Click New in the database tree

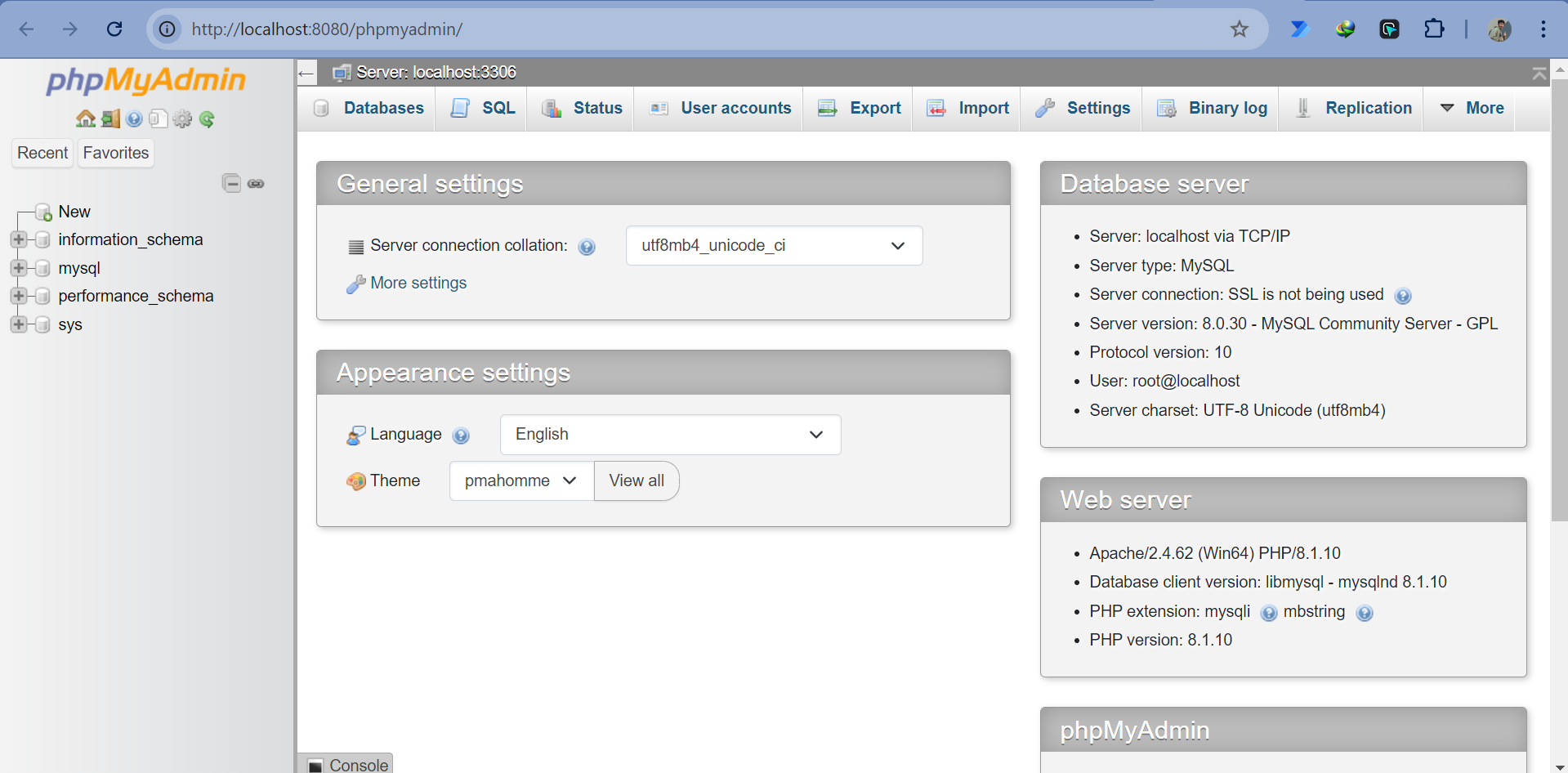(74, 212)
